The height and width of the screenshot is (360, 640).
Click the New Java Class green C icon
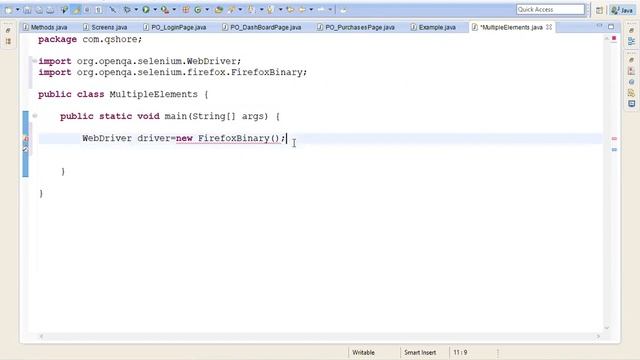(x=198, y=9)
